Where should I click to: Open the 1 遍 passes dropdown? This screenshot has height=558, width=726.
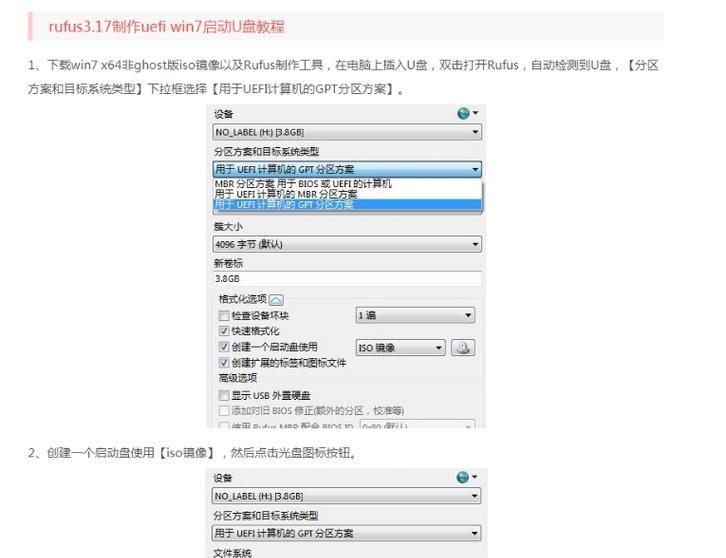tap(415, 316)
